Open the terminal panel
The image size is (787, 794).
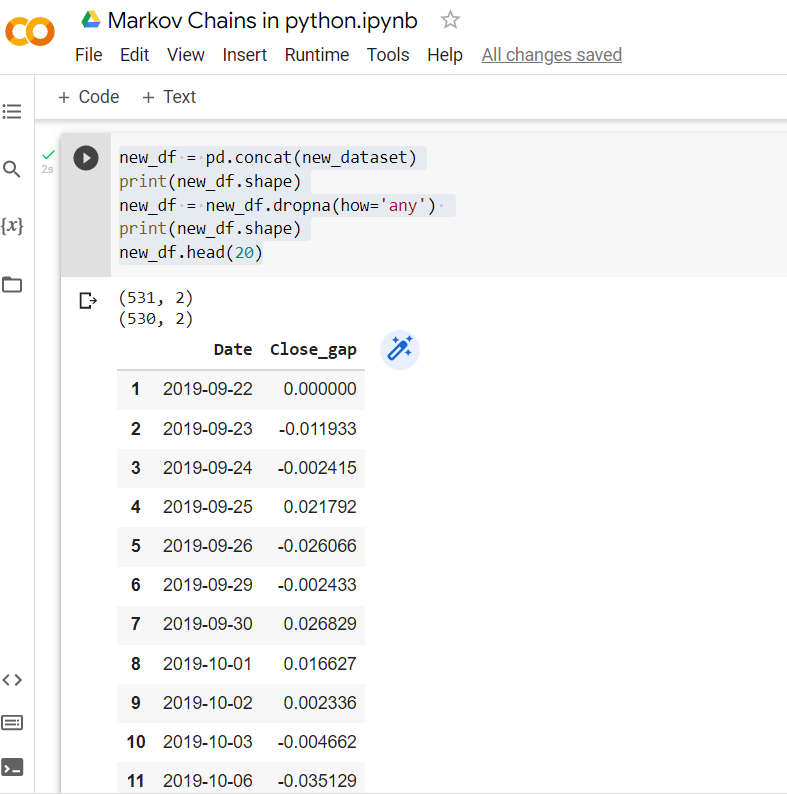(12, 768)
